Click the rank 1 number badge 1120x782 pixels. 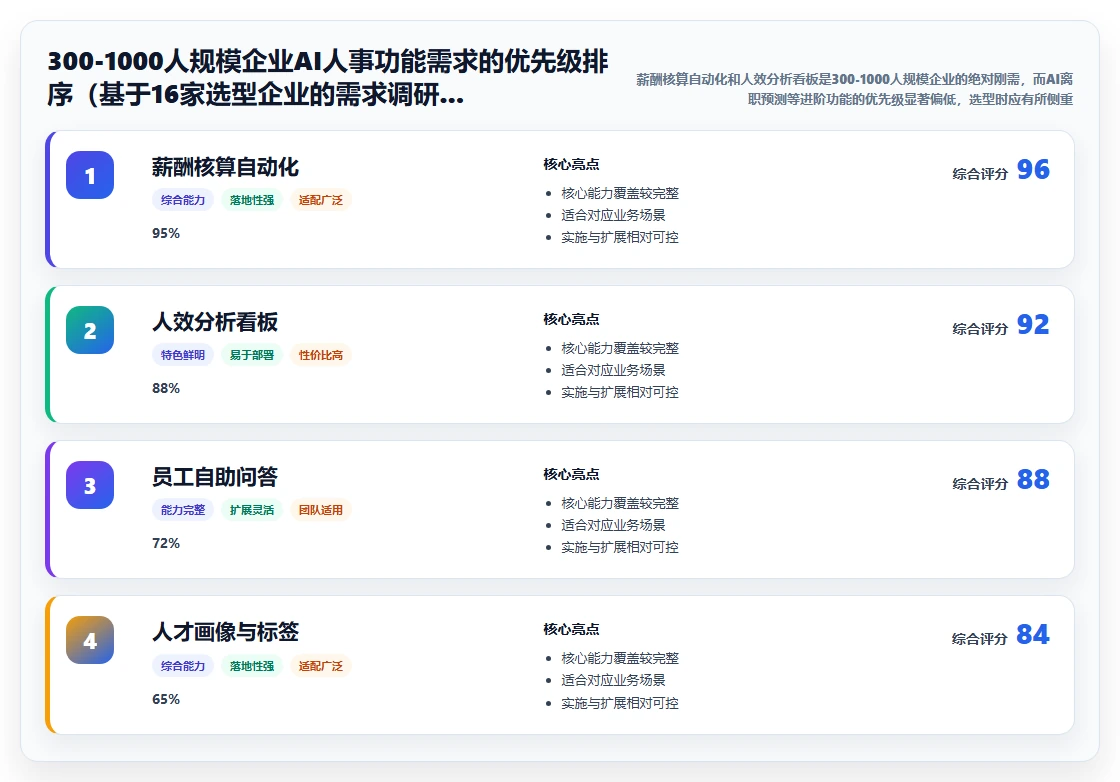click(90, 175)
